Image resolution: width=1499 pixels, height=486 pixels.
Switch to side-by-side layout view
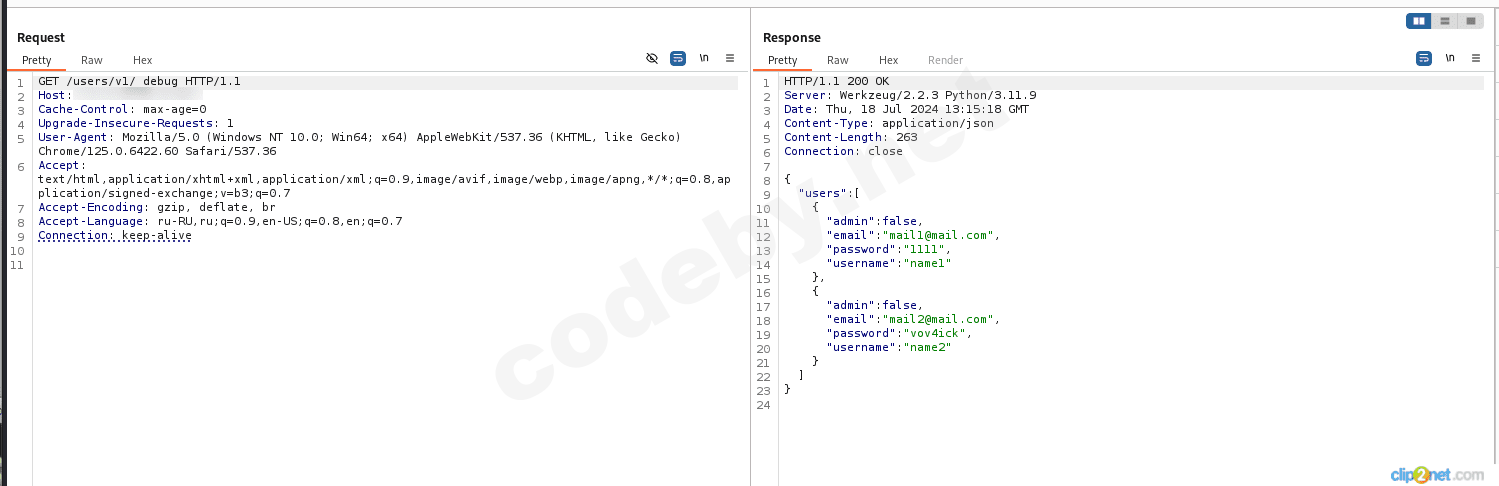(1419, 21)
